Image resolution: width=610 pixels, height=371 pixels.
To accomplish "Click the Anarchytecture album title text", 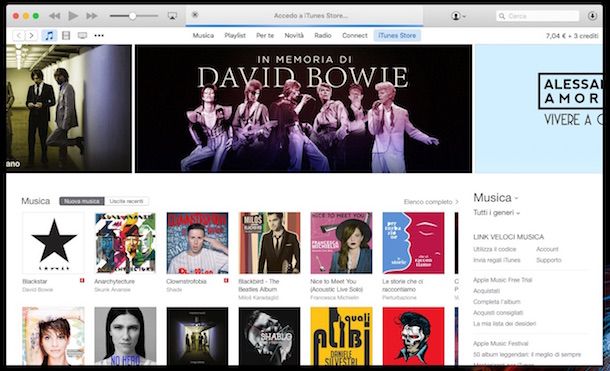I will click(114, 281).
